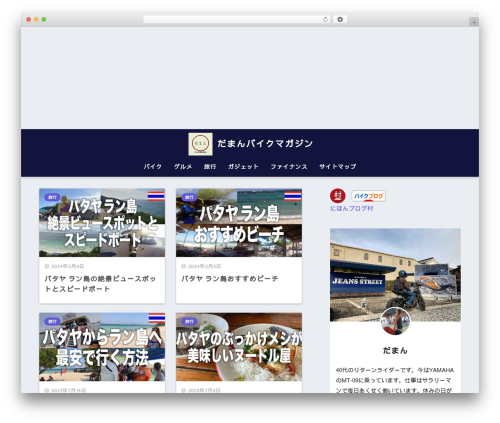Click 旅行 tag on おすすめビーチ card
Viewport: 500px width, 423px height.
(x=189, y=197)
